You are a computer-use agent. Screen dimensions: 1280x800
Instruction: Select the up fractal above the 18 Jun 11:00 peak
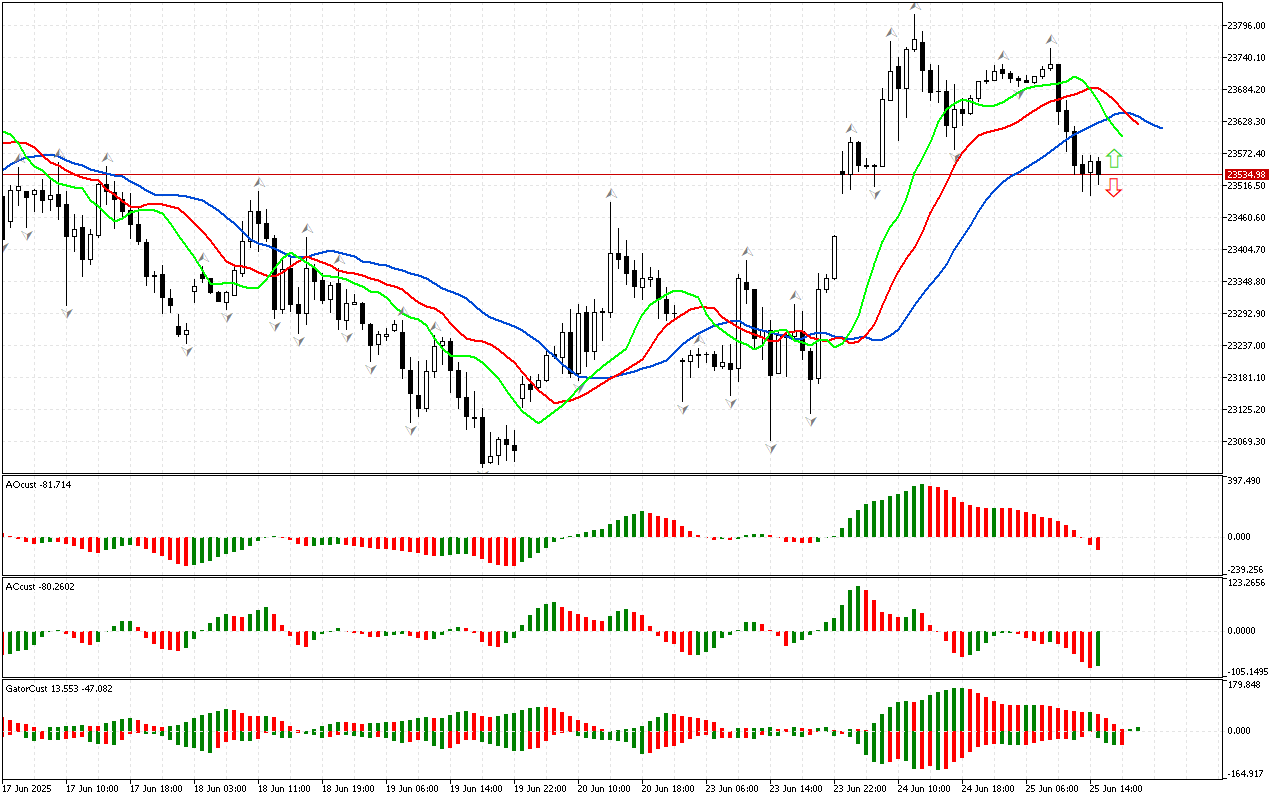[x=258, y=183]
